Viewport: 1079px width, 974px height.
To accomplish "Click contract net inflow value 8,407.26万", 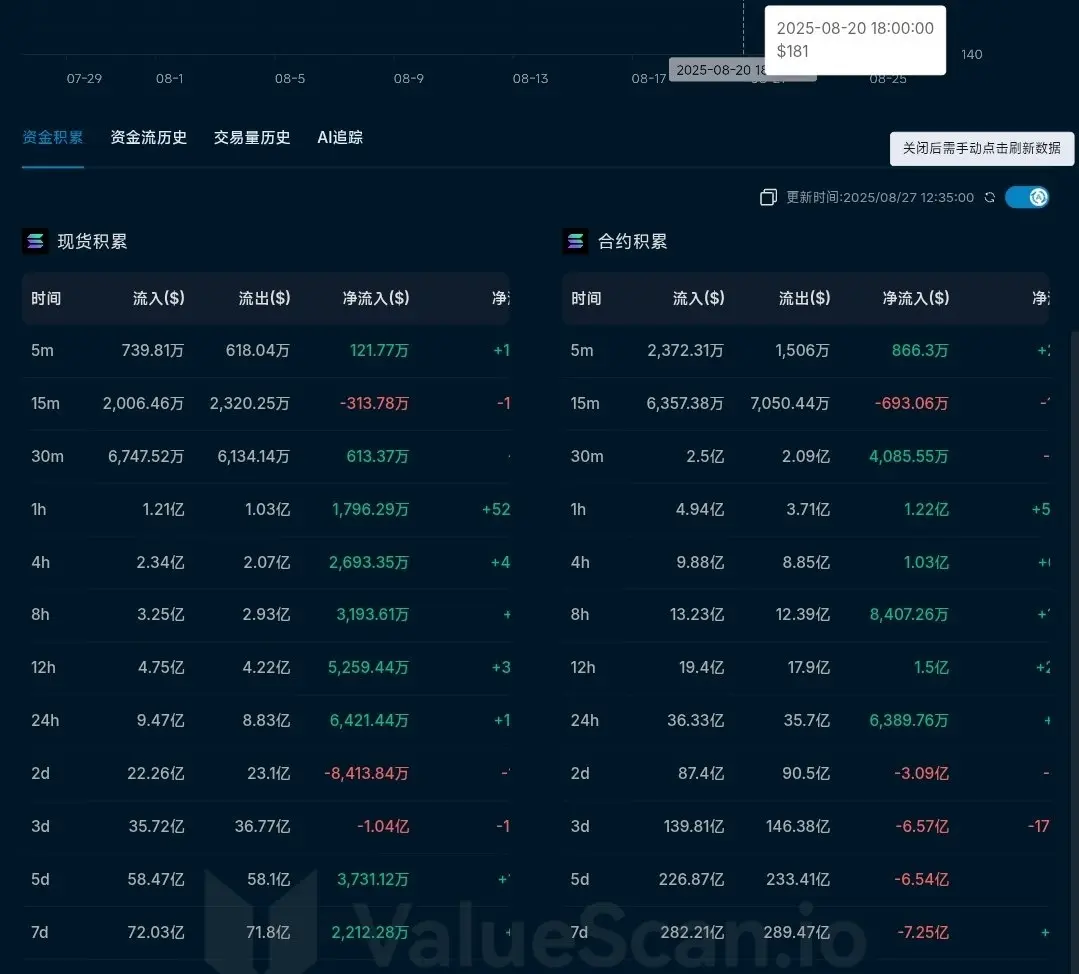I will [909, 614].
